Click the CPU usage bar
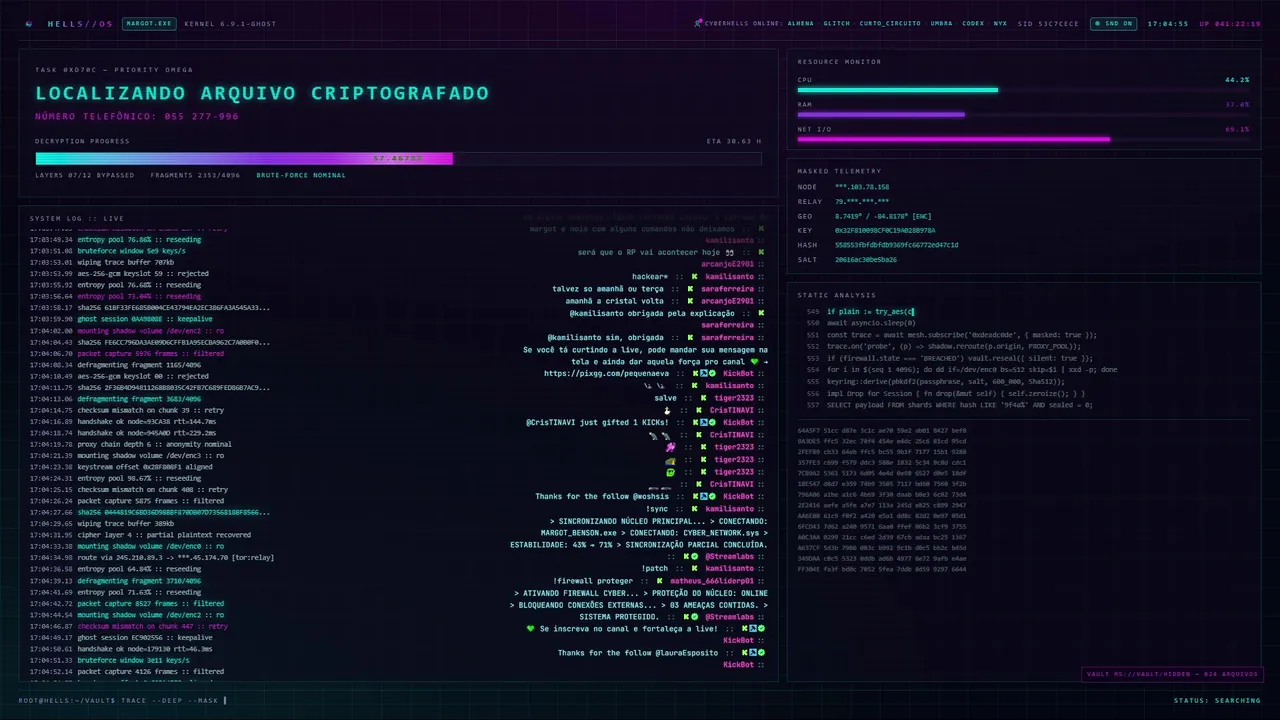1280x720 pixels. 1023,90
